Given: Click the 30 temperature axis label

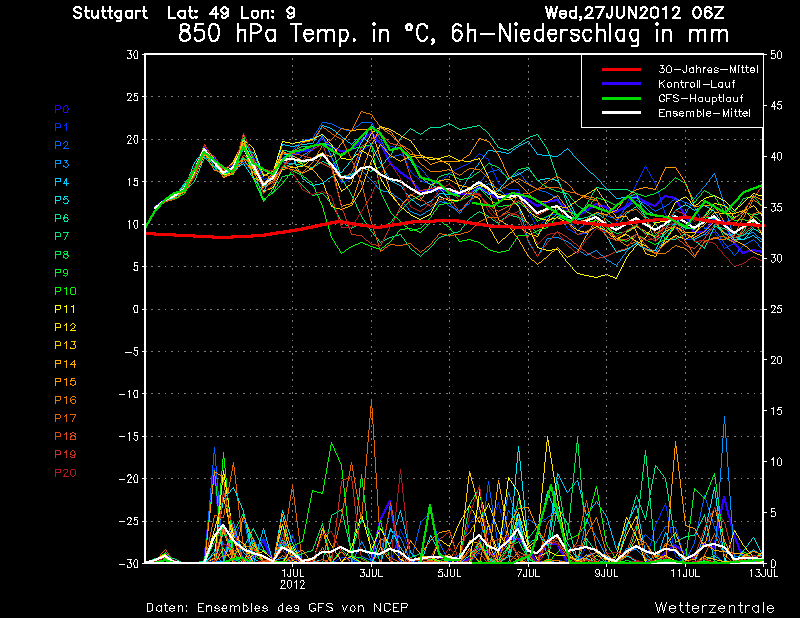Looking at the screenshot, I should (132, 55).
